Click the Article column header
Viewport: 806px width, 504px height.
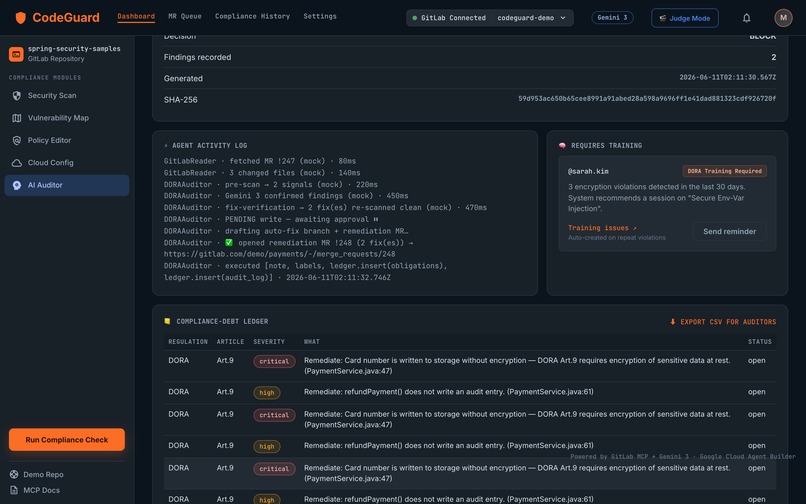point(230,341)
